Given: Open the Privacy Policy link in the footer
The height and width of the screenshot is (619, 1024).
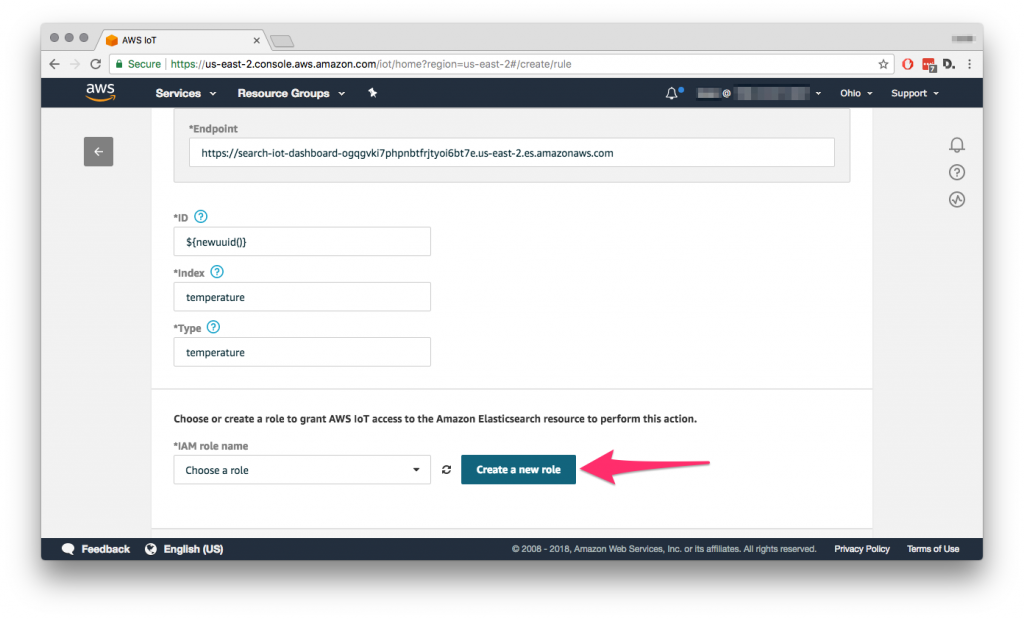Looking at the screenshot, I should [x=861, y=548].
